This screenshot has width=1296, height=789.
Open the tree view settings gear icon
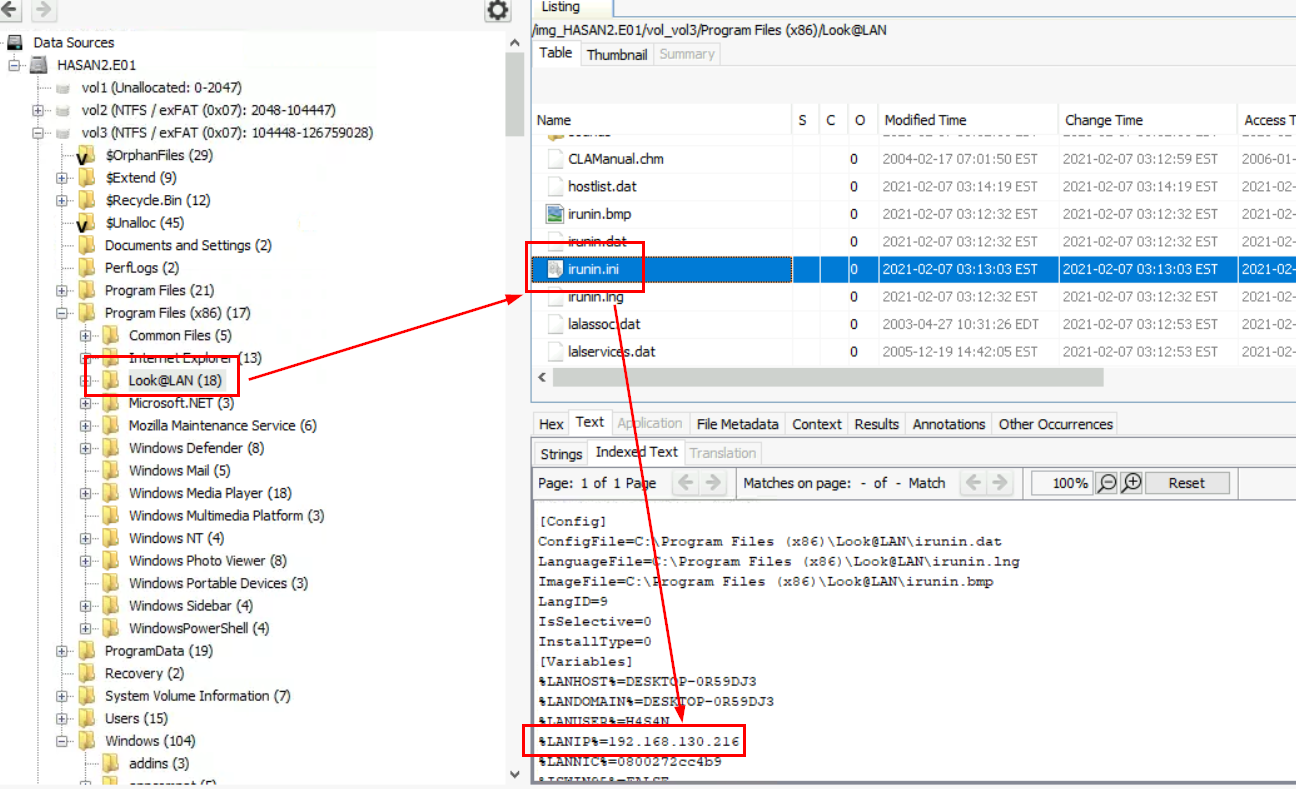[497, 11]
